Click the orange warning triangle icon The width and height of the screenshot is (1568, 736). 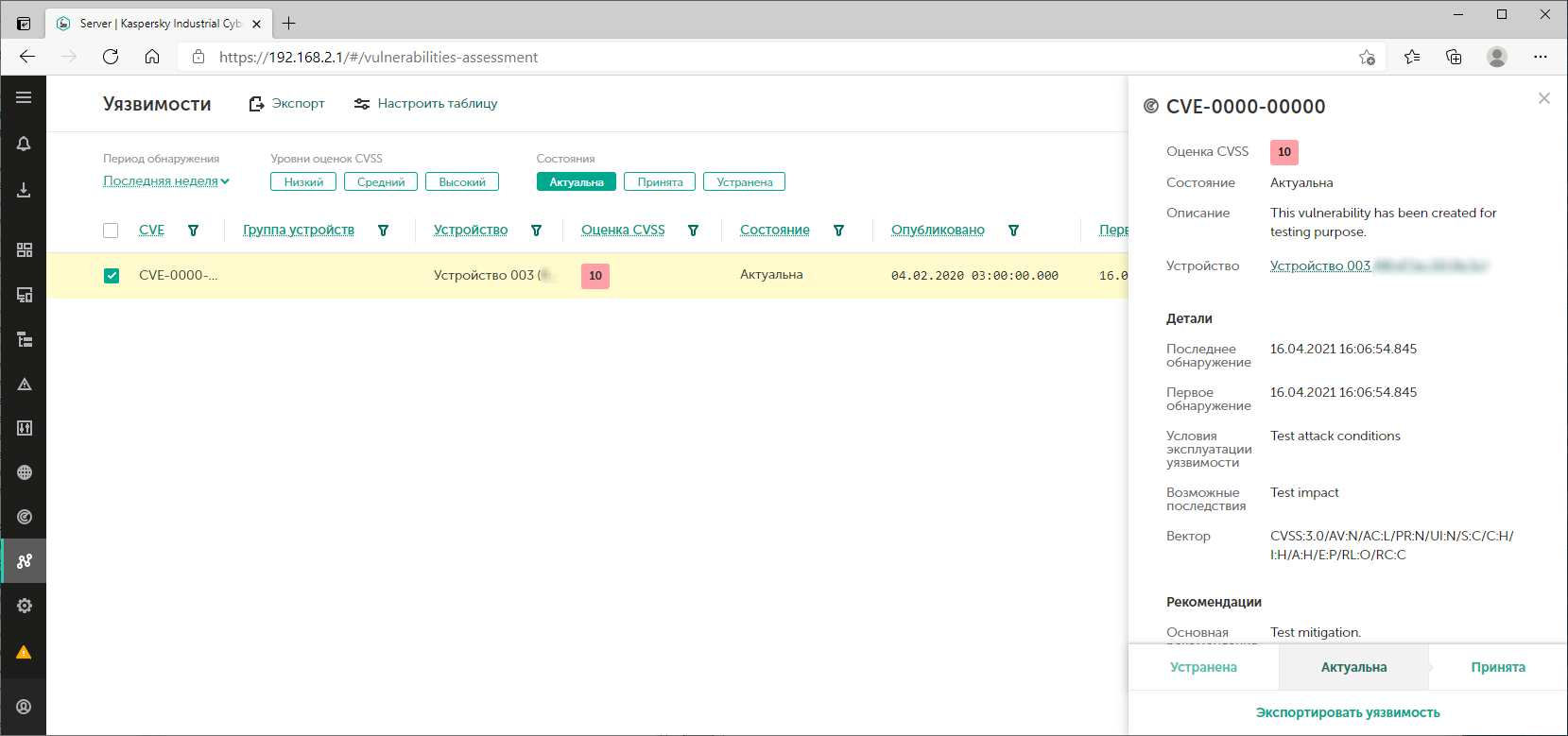[x=24, y=653]
